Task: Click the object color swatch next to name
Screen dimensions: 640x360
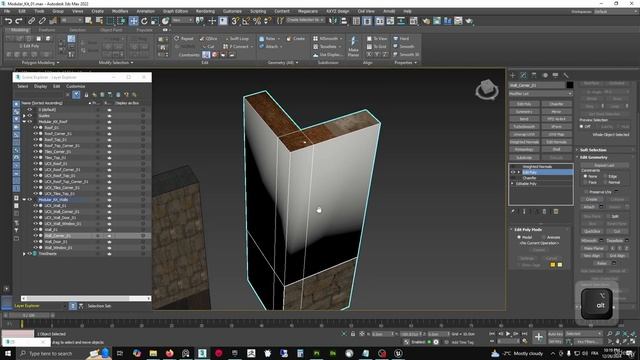Action: [569, 85]
